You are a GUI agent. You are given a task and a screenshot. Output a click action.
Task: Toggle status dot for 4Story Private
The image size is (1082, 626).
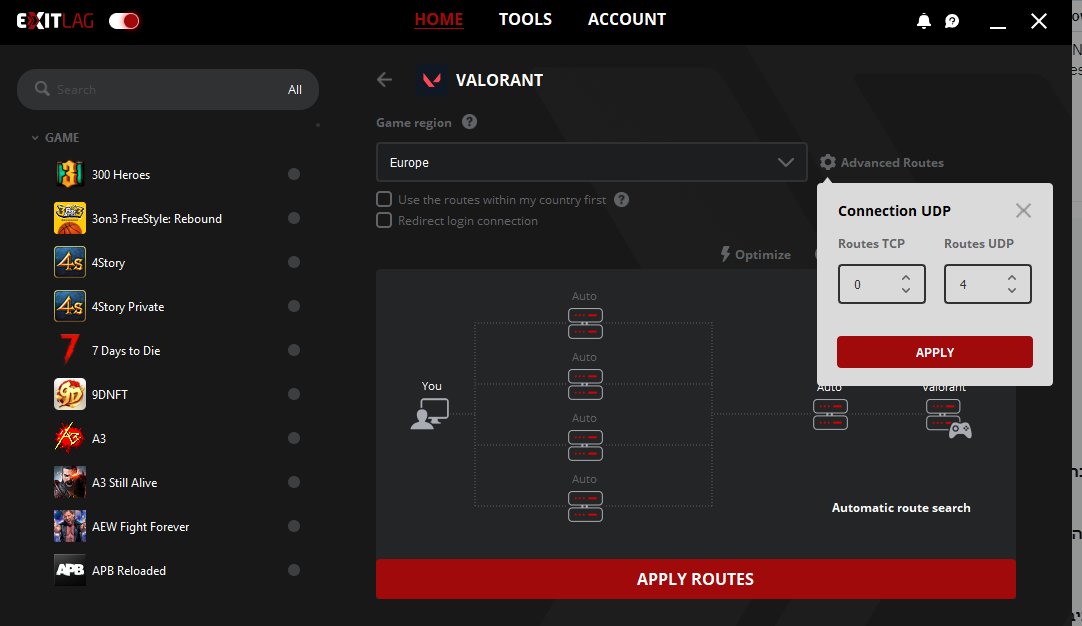pyautogui.click(x=294, y=306)
